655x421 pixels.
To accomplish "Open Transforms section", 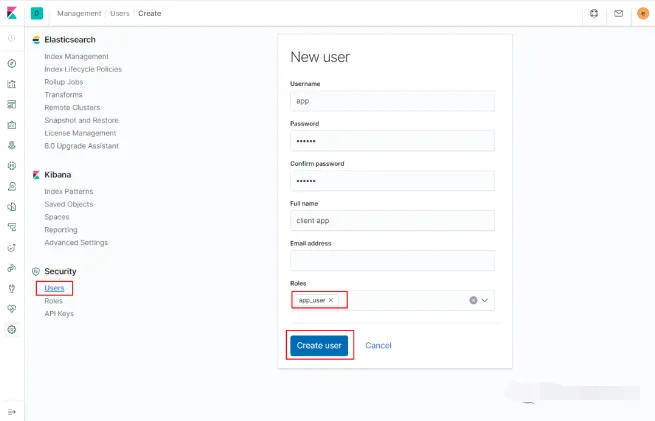I will (x=63, y=95).
